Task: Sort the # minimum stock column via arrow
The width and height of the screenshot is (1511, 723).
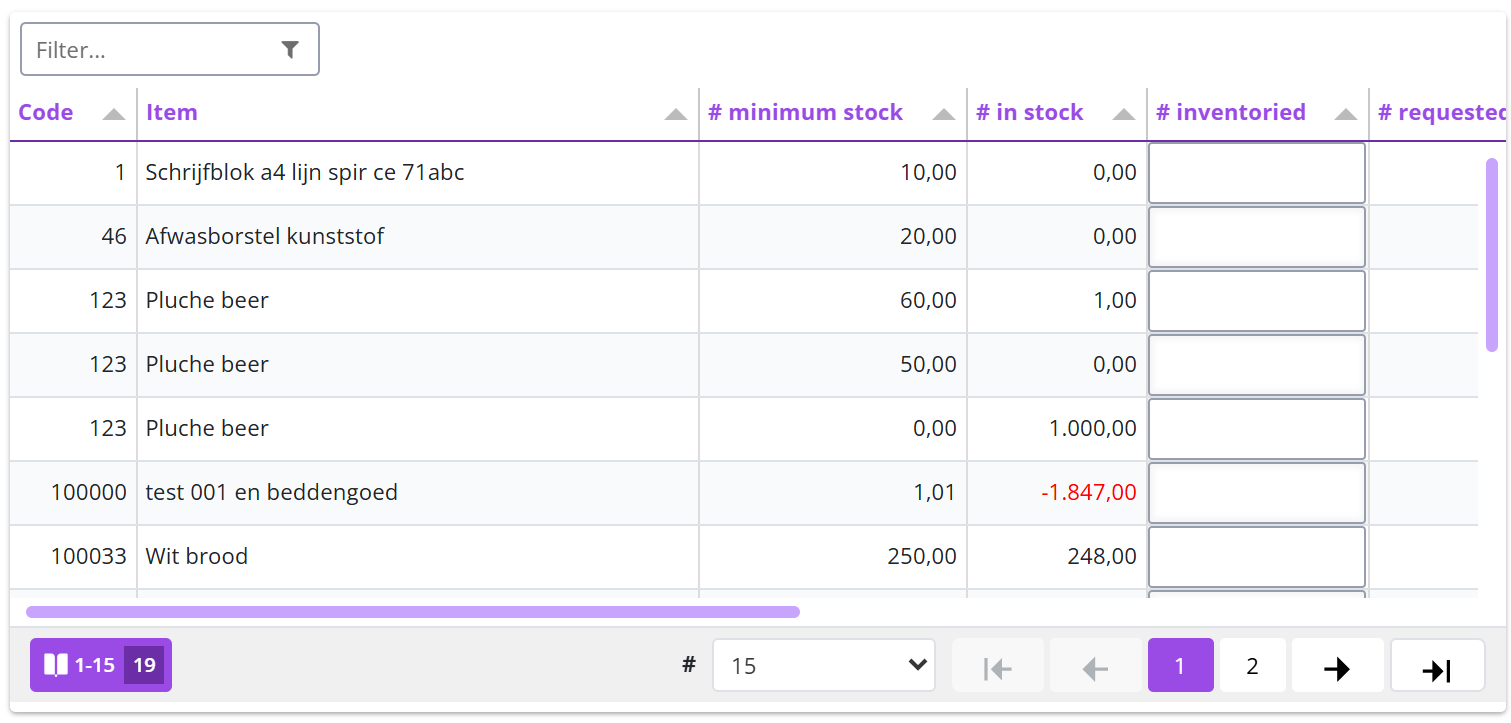Action: pyautogui.click(x=944, y=114)
